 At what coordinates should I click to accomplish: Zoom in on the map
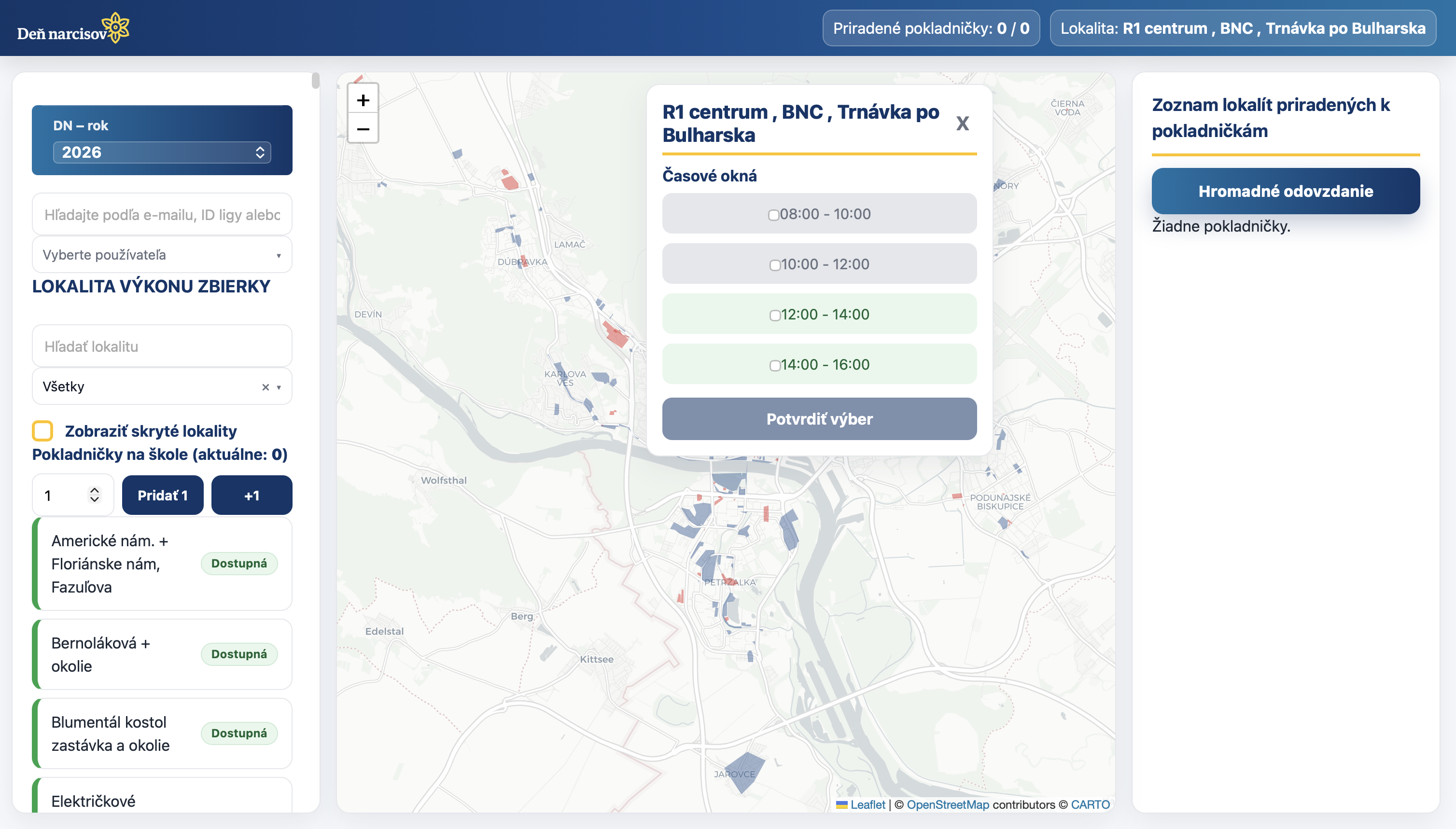[363, 100]
